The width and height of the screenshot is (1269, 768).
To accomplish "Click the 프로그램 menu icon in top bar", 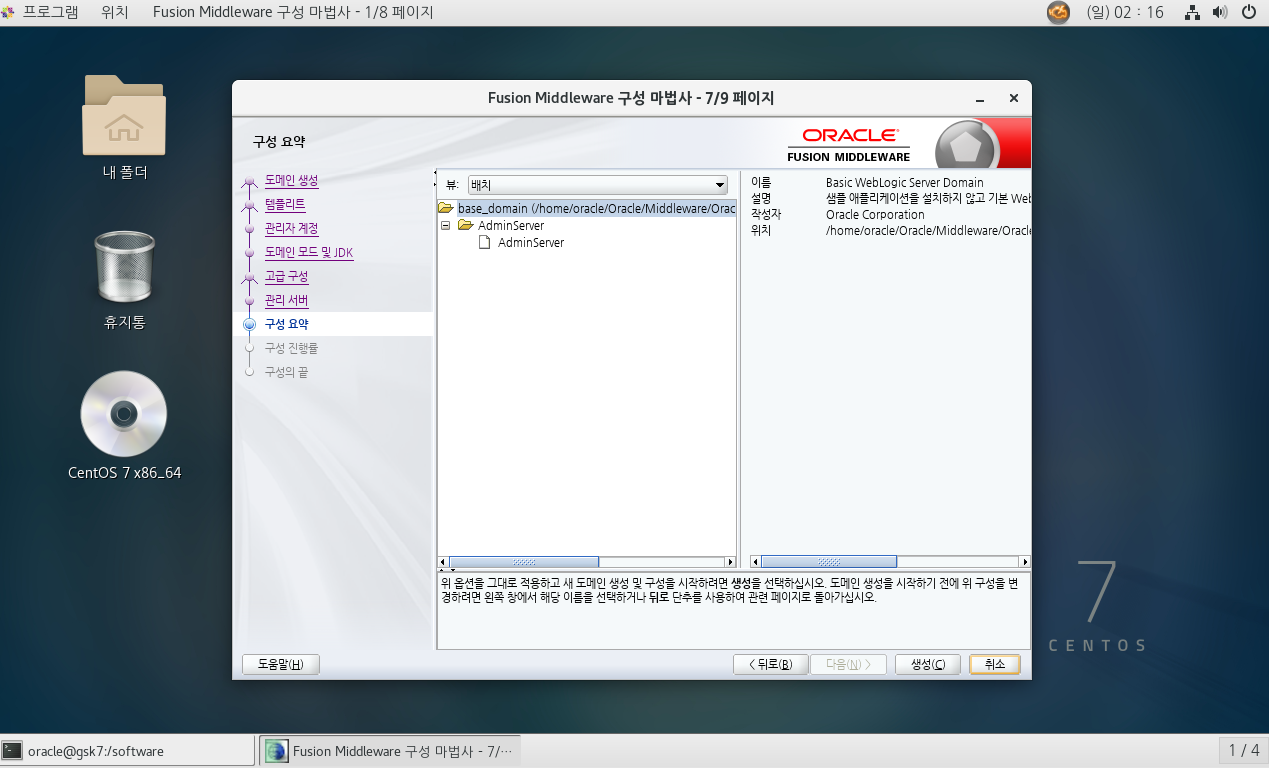I will (x=8, y=12).
